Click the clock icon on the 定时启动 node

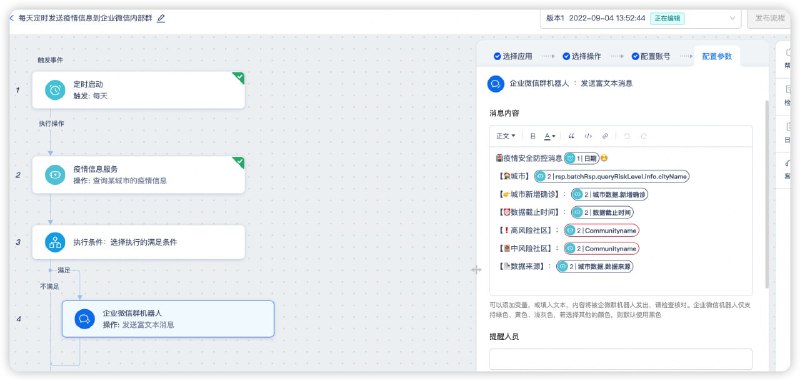55,90
